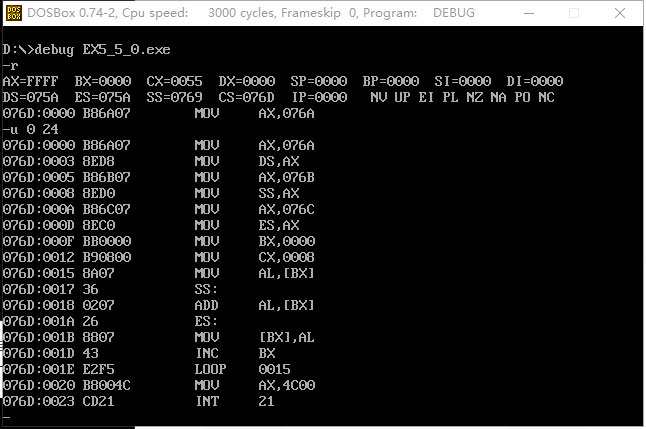This screenshot has height=429, width=646.
Task: Click the instruction INT 21
Action: tap(235, 401)
